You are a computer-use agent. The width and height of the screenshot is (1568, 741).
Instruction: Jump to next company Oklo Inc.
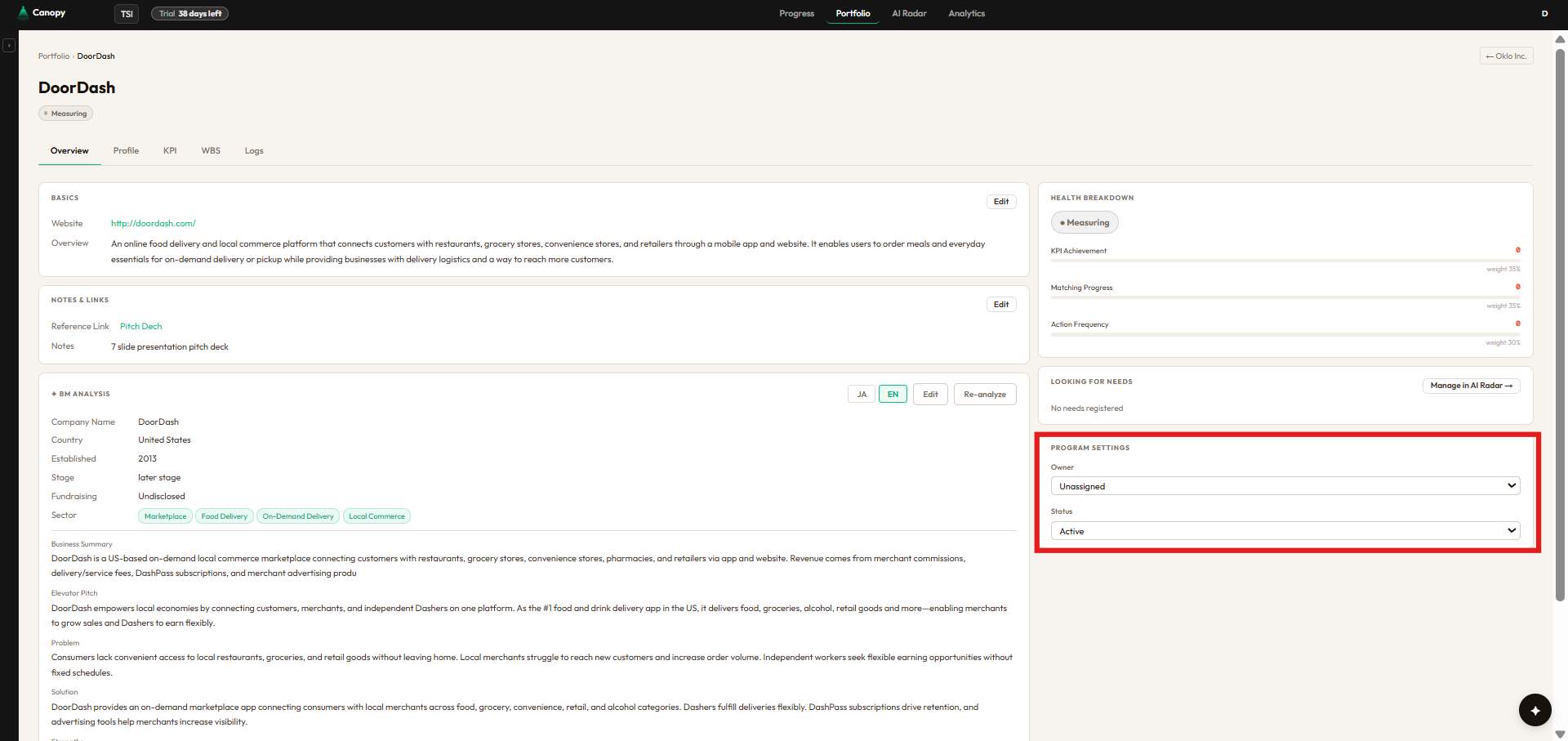pyautogui.click(x=1506, y=56)
